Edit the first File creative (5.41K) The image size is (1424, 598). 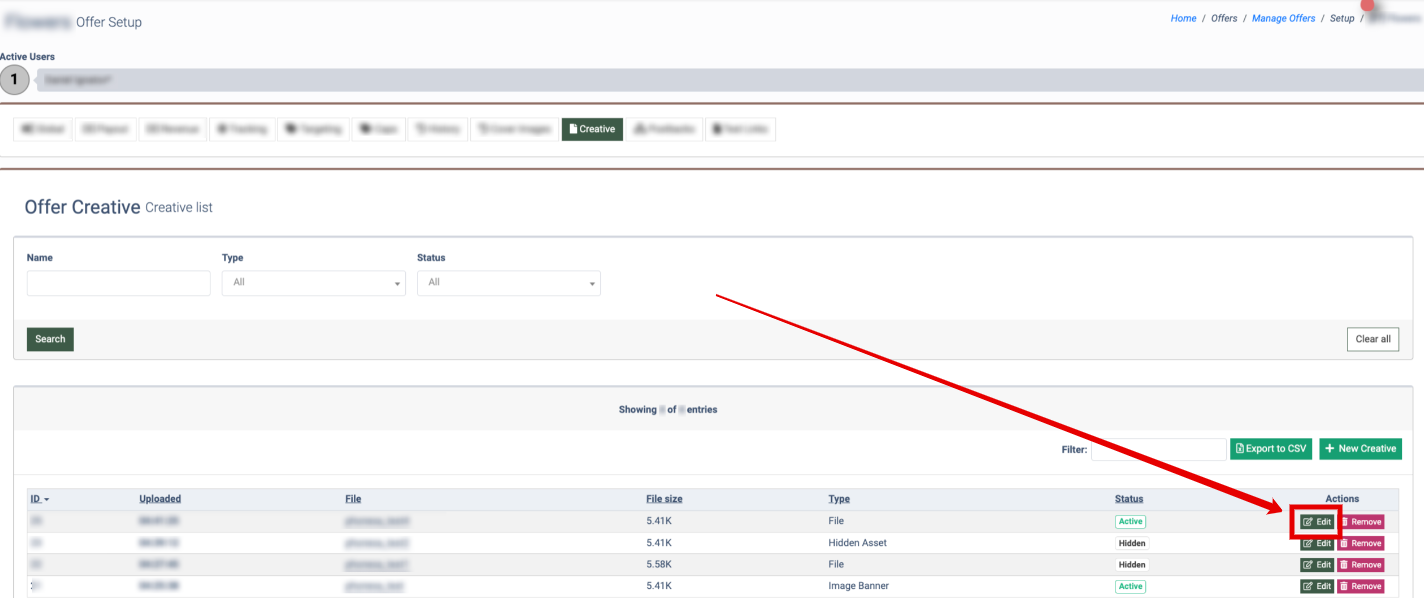[1317, 522]
